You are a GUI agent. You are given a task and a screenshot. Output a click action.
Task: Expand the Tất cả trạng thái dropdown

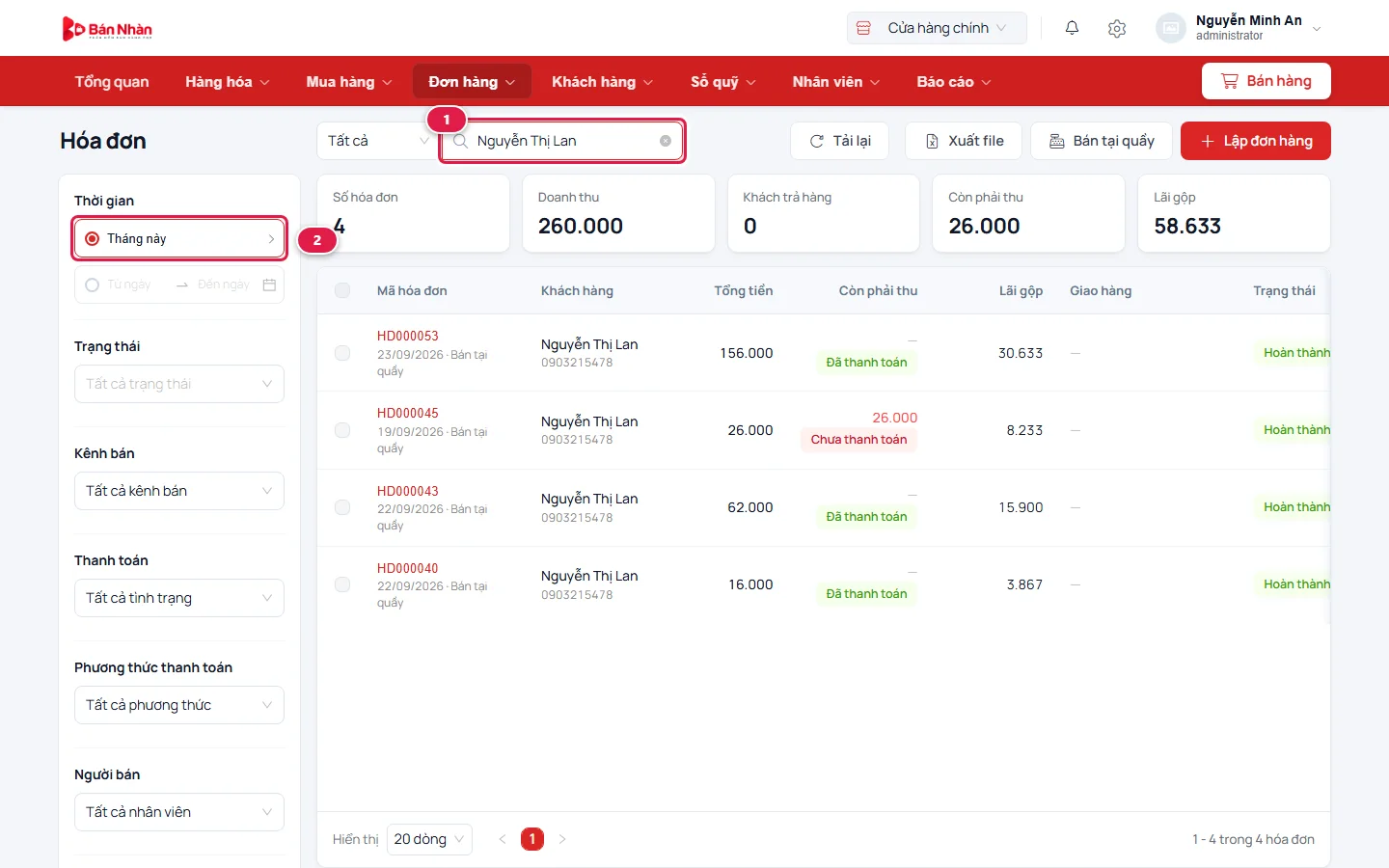(179, 384)
